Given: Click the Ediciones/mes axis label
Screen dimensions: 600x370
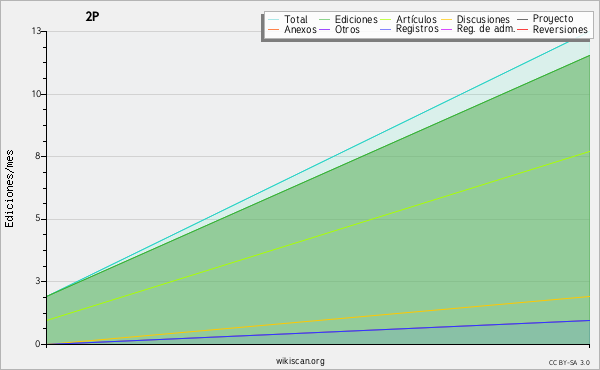Looking at the screenshot, I should point(9,189).
